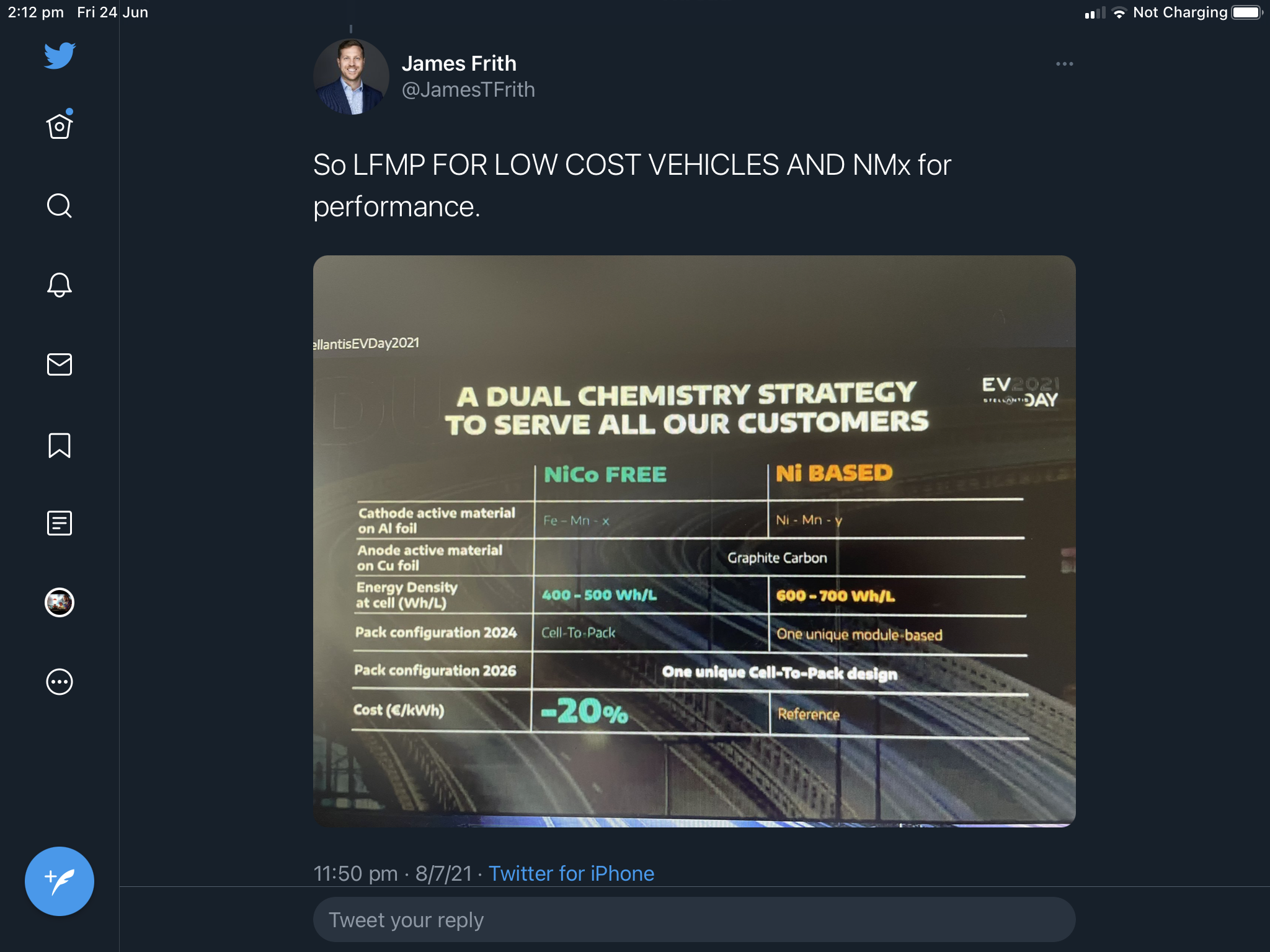Open James Frith's profile photo
Screen dimensions: 1270x952
(x=351, y=77)
